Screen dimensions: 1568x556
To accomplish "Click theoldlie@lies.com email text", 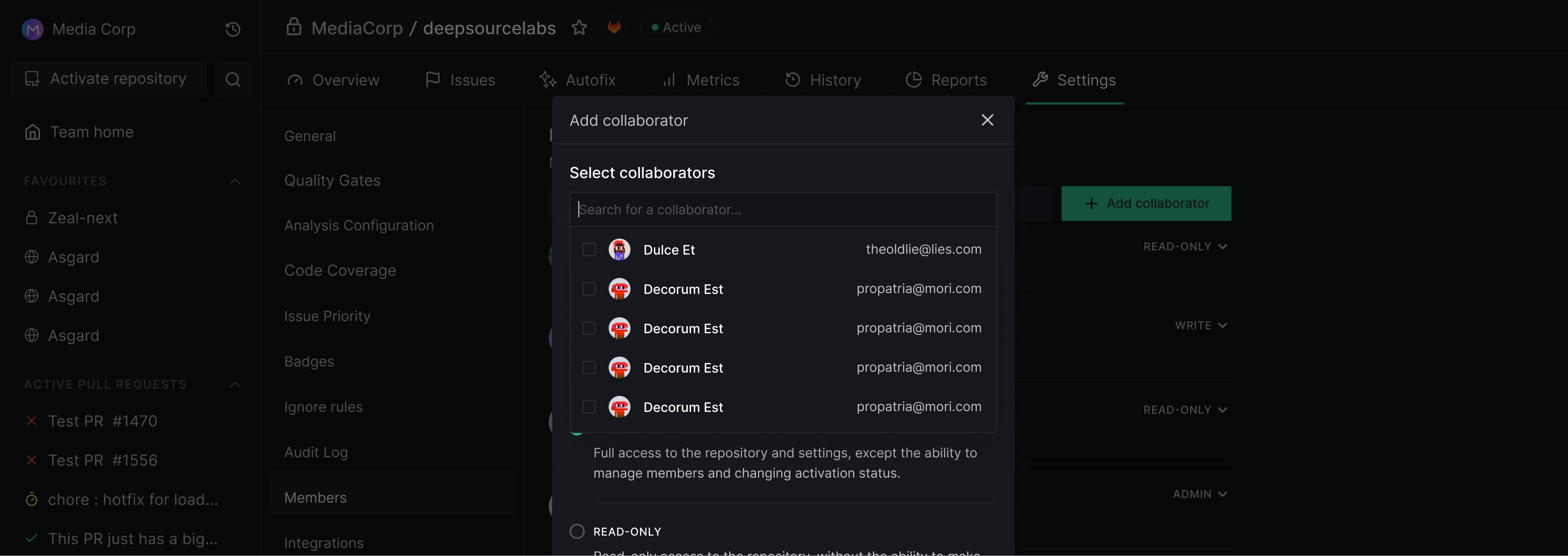I will (923, 249).
